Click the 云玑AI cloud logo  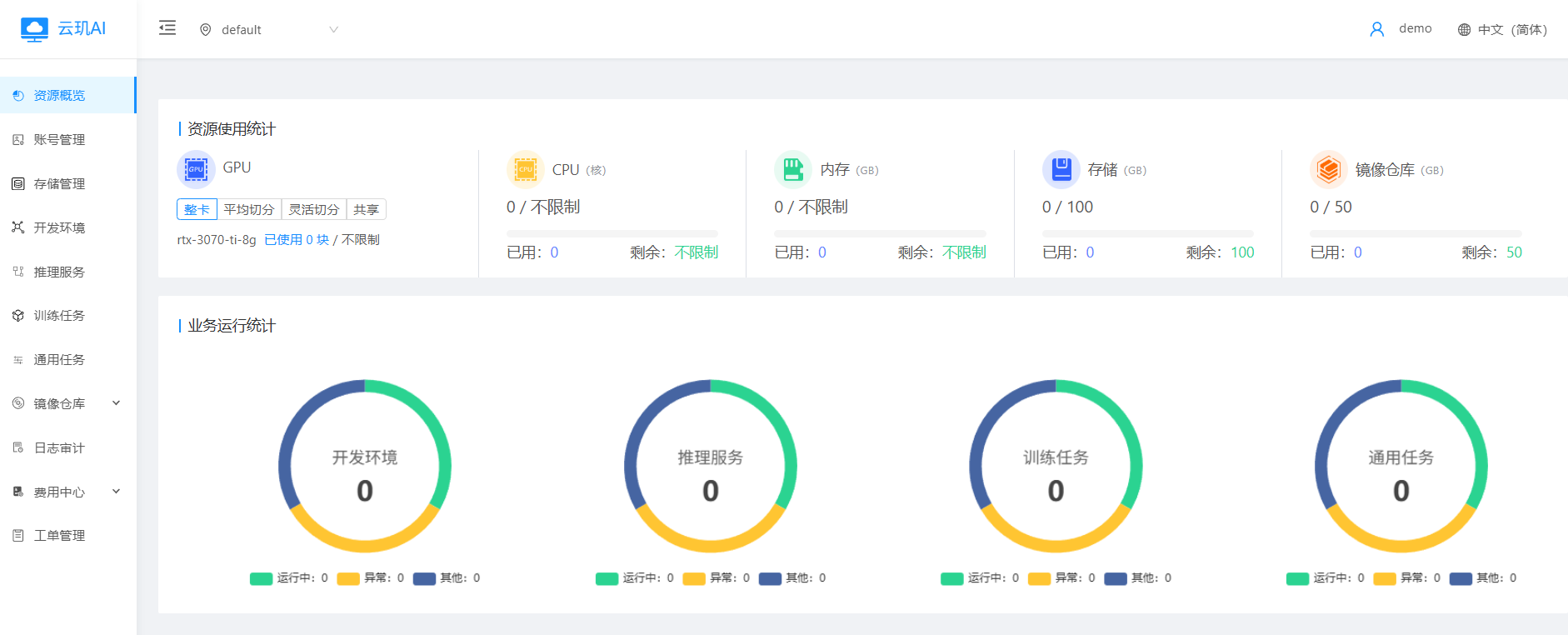pyautogui.click(x=34, y=29)
